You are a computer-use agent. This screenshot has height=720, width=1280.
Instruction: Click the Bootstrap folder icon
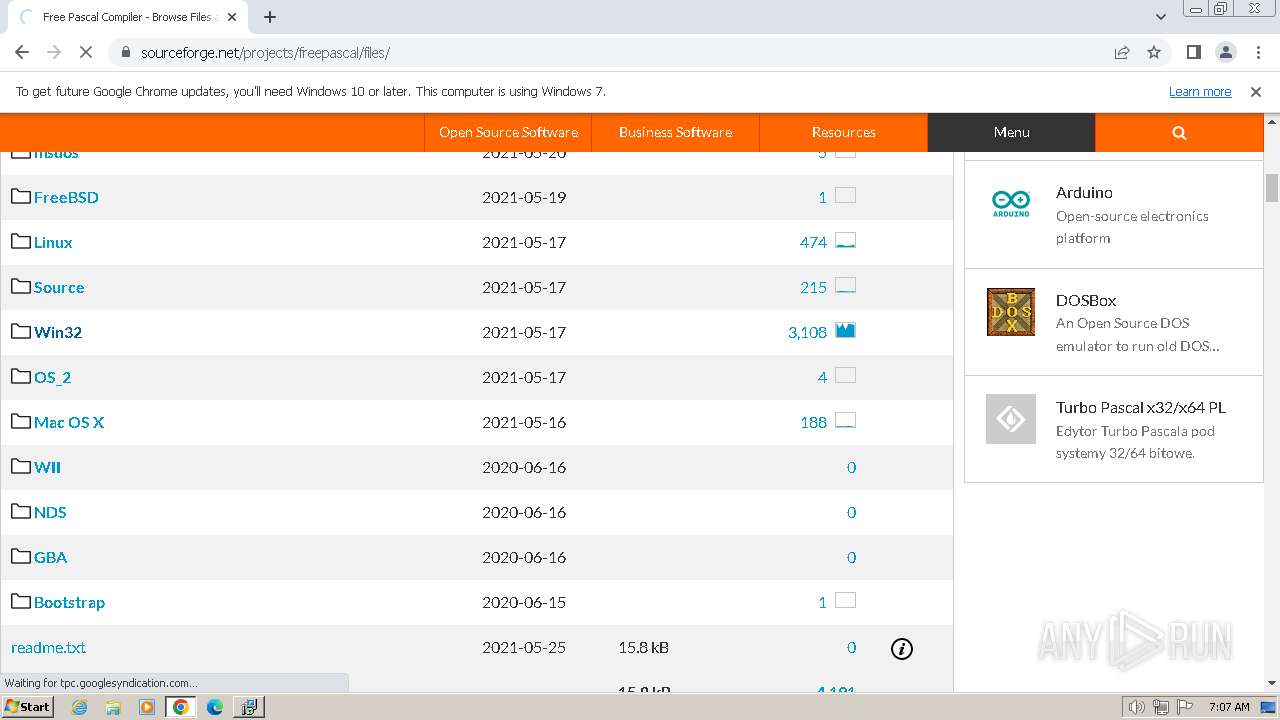pyautogui.click(x=21, y=601)
